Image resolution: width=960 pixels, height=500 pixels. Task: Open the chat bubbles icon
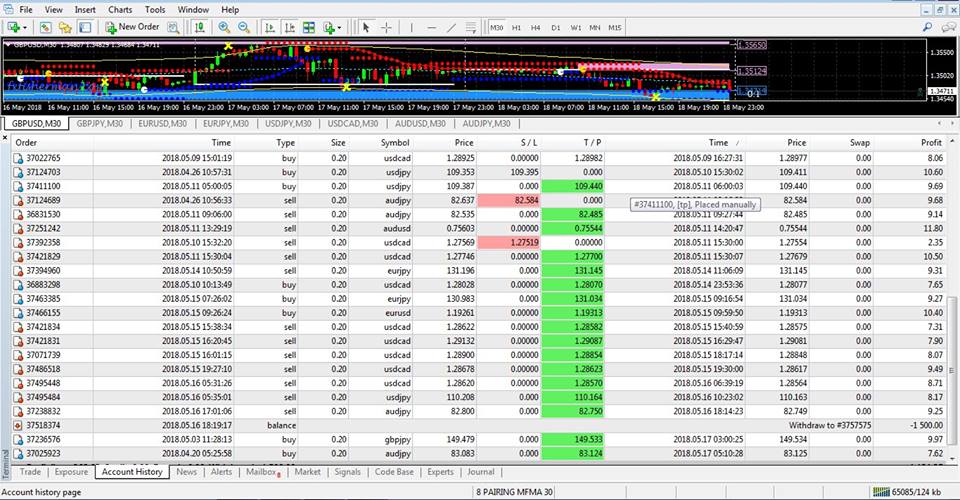(x=948, y=27)
